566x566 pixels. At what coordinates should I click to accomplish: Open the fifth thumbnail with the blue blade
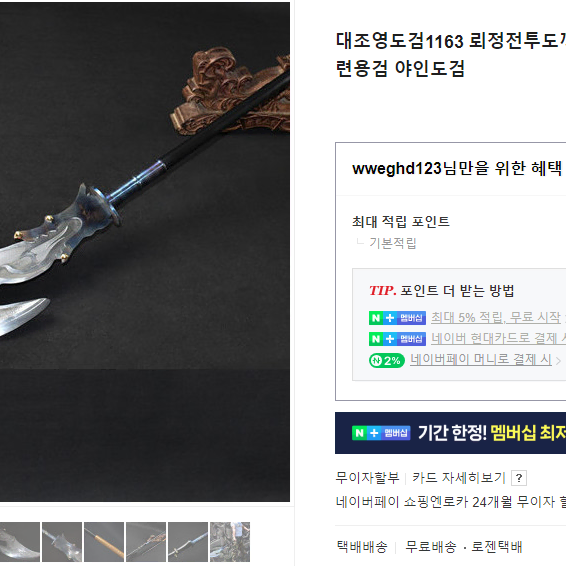[188, 542]
